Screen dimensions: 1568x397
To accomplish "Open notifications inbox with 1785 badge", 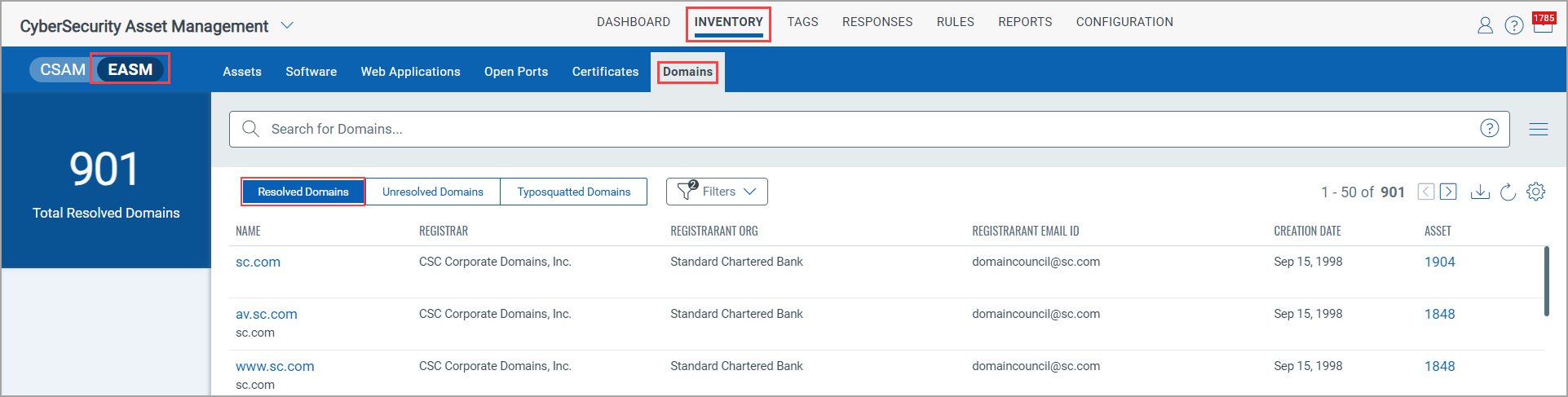I will [x=1544, y=22].
